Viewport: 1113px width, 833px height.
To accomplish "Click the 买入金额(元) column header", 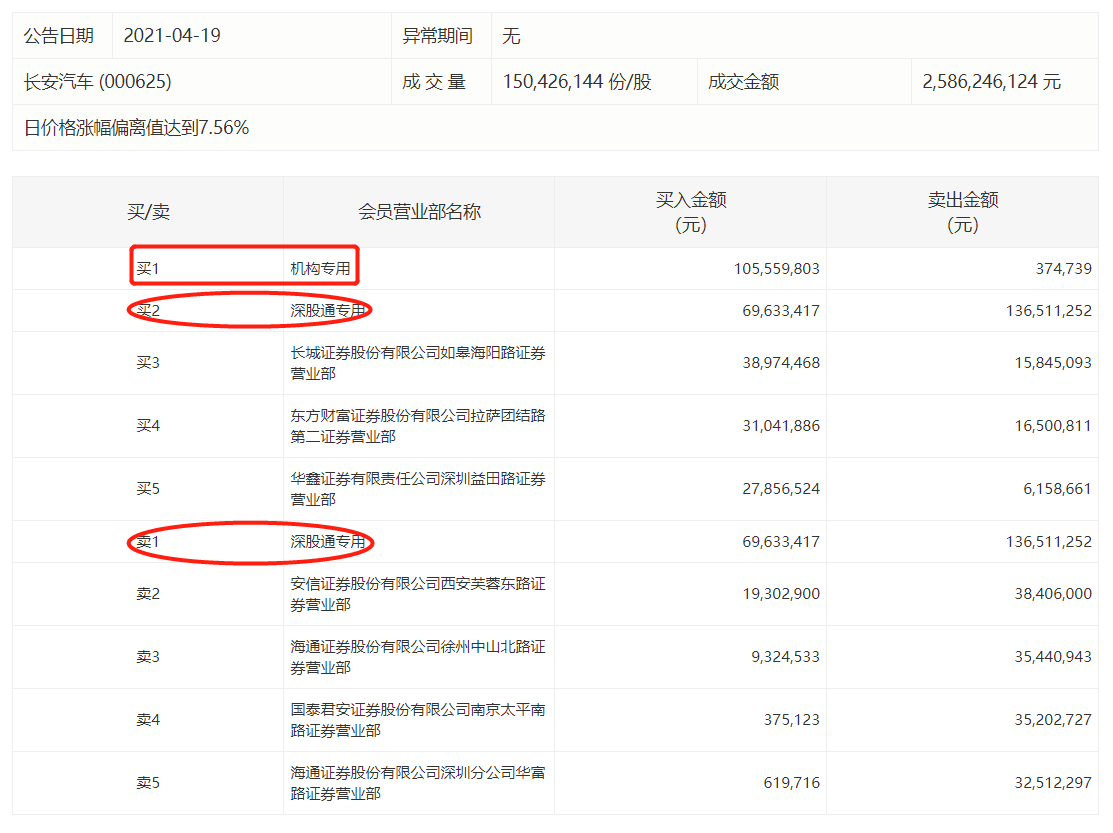I will pyautogui.click(x=691, y=212).
